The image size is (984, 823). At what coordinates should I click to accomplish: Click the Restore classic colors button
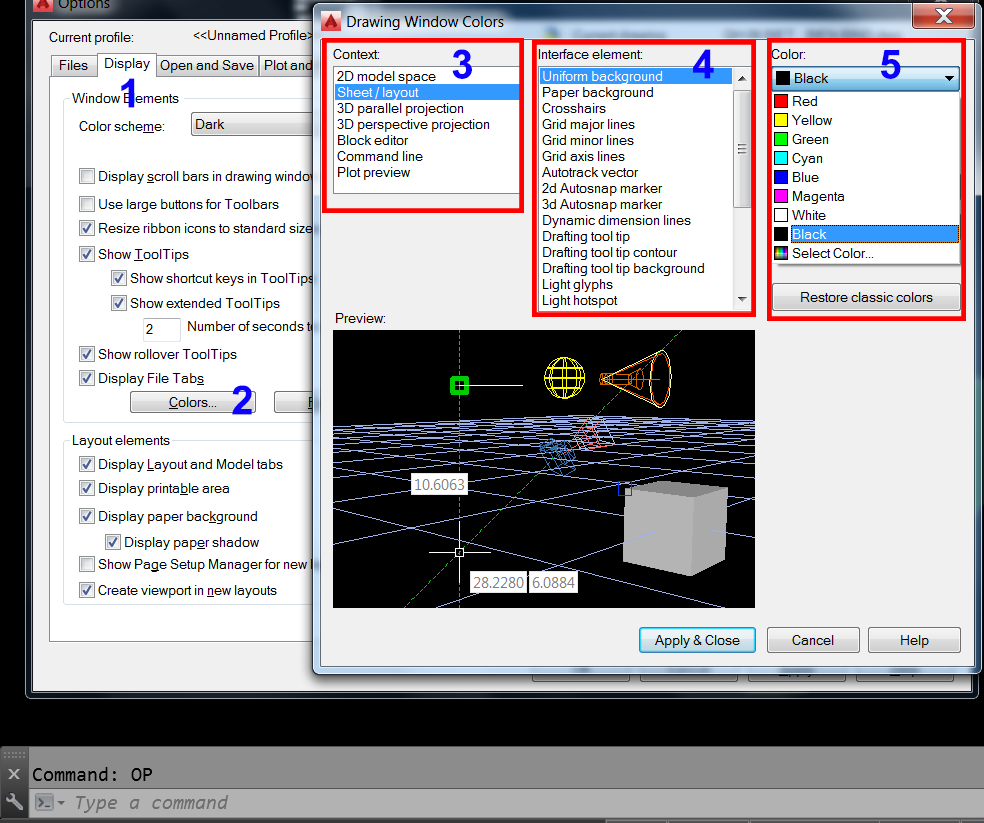pyautogui.click(x=865, y=297)
